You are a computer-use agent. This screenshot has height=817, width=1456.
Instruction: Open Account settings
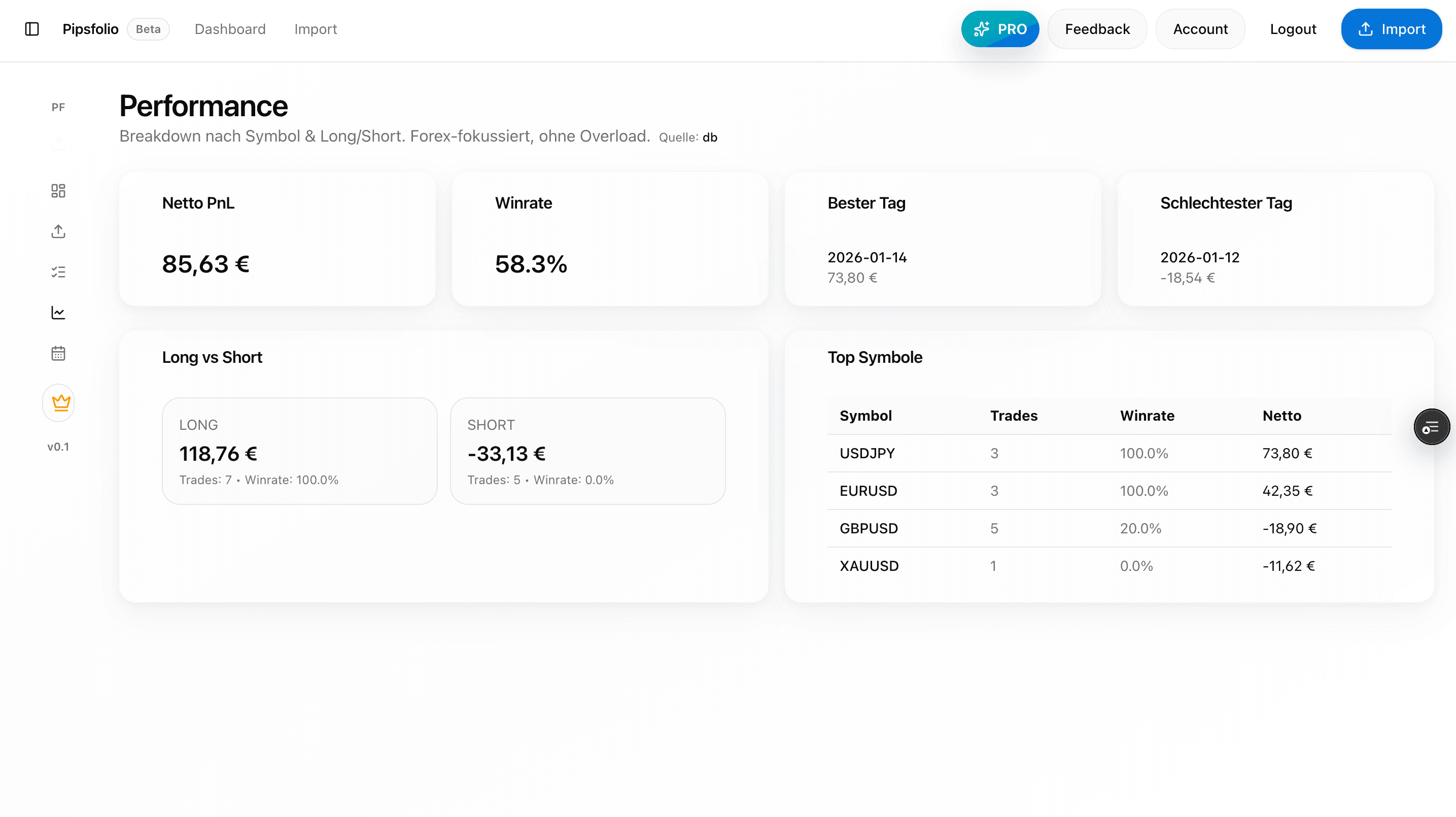[1200, 29]
